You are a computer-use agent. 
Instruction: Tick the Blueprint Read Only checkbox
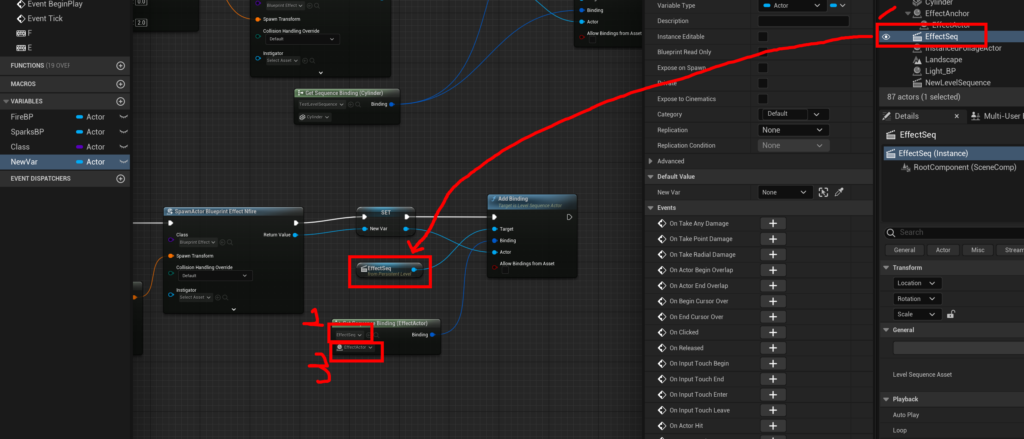(763, 52)
